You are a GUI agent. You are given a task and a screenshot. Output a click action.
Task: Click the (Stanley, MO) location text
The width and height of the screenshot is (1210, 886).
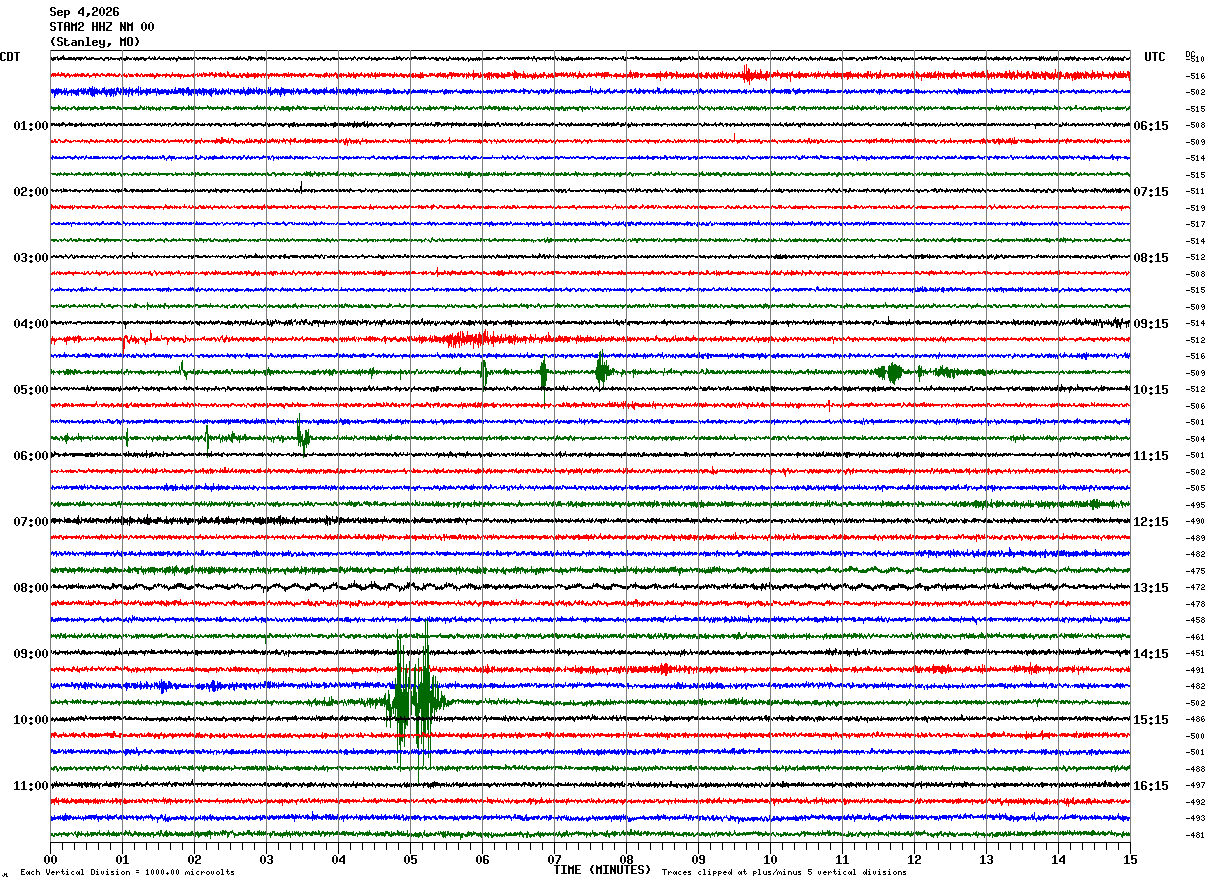click(x=95, y=42)
